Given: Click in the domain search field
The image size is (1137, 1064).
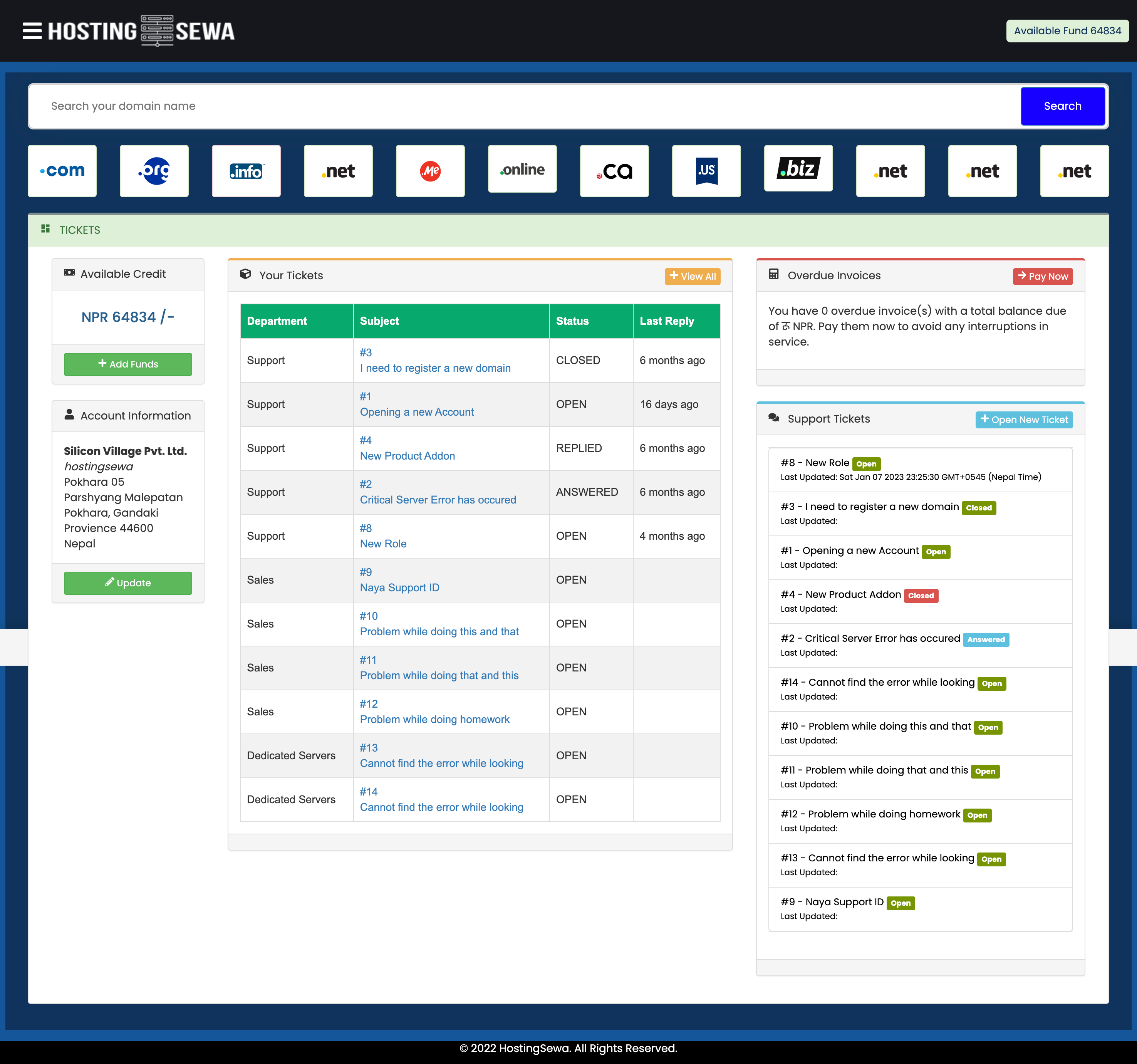Looking at the screenshot, I should tap(515, 106).
